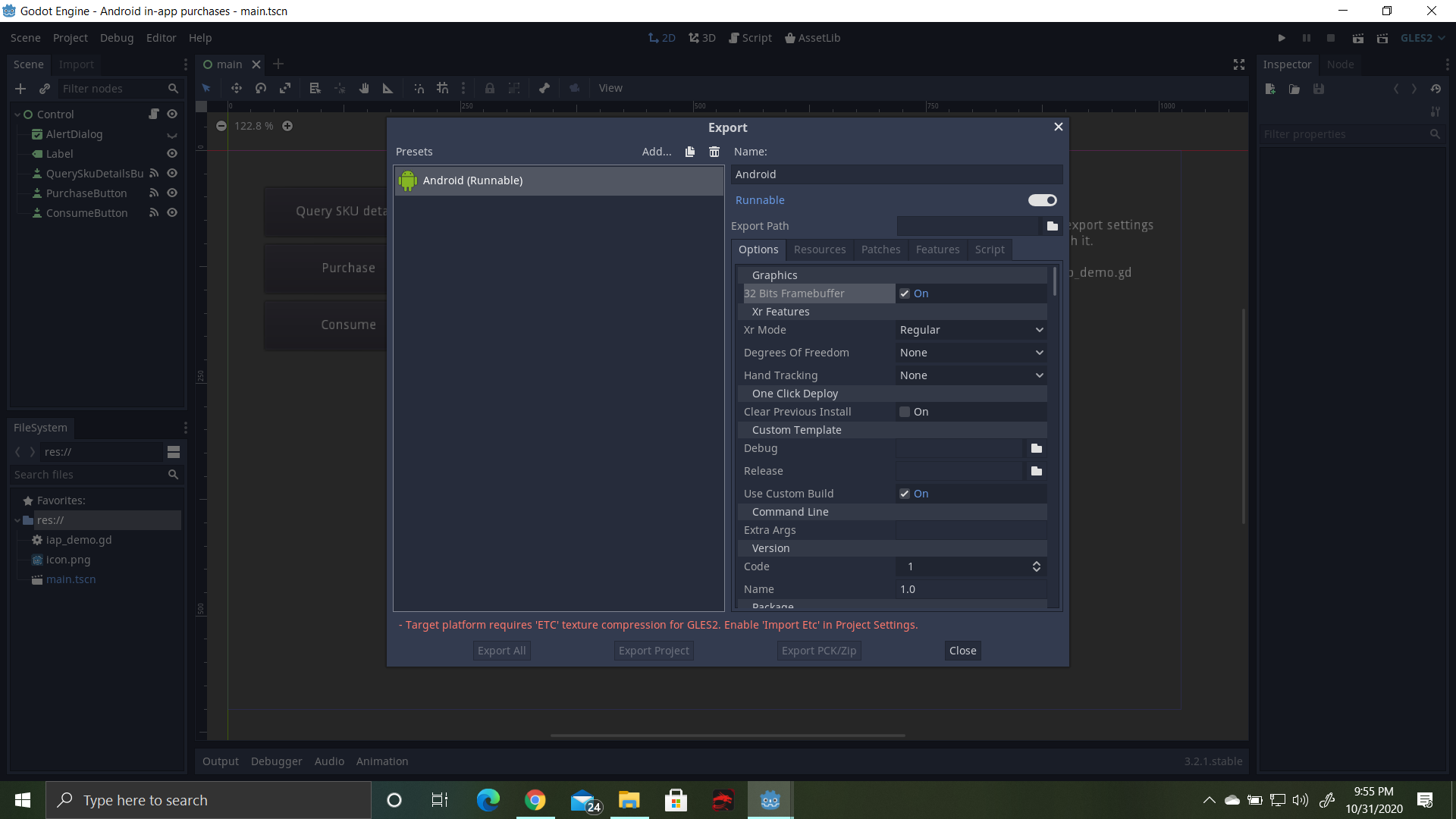Image resolution: width=1456 pixels, height=819 pixels.
Task: Uncheck 32 Bits Framebuffer option
Action: pyautogui.click(x=905, y=293)
